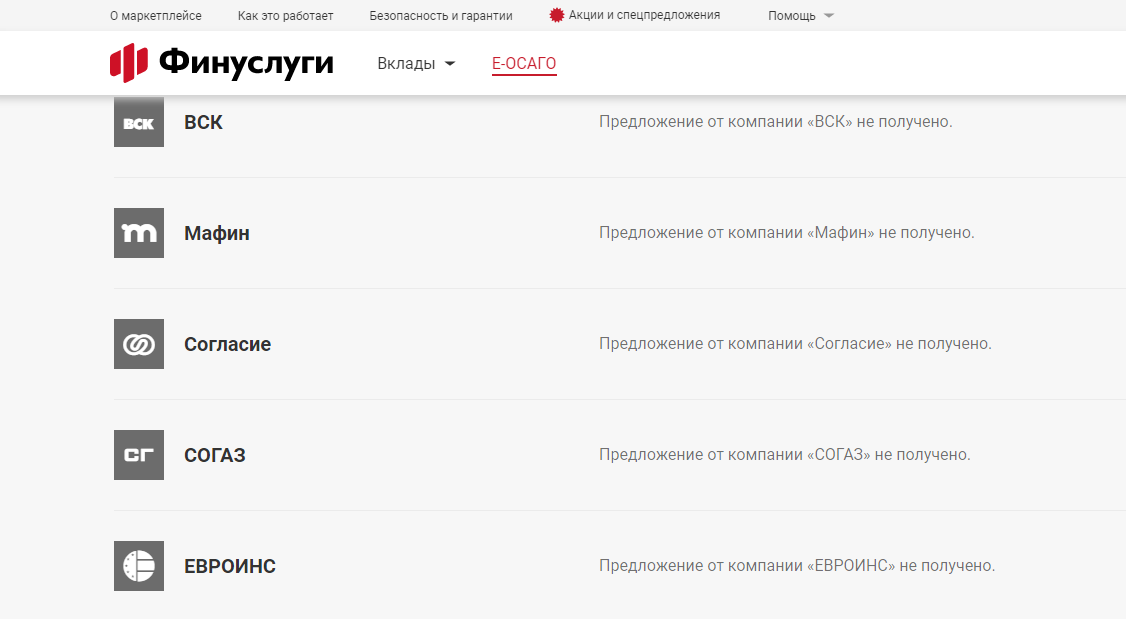Select the Мафин company name
1126x619 pixels.
217,233
